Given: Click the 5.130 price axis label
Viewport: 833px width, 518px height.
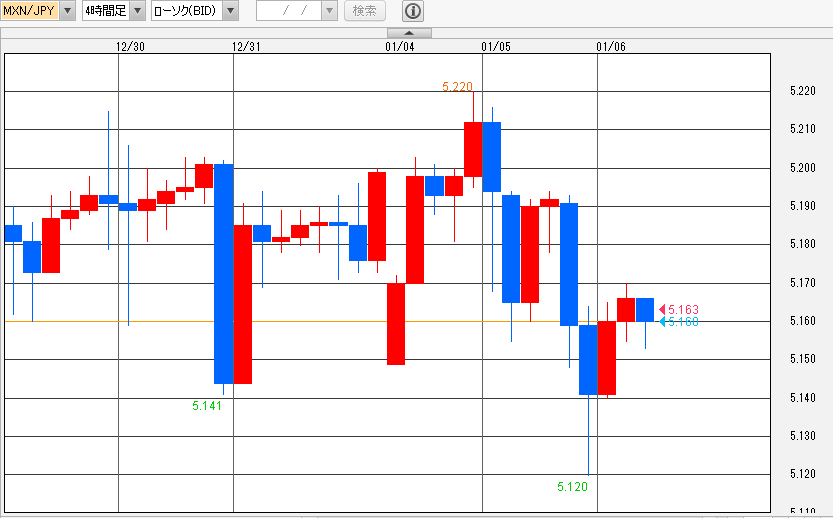Looking at the screenshot, I should point(803,436).
